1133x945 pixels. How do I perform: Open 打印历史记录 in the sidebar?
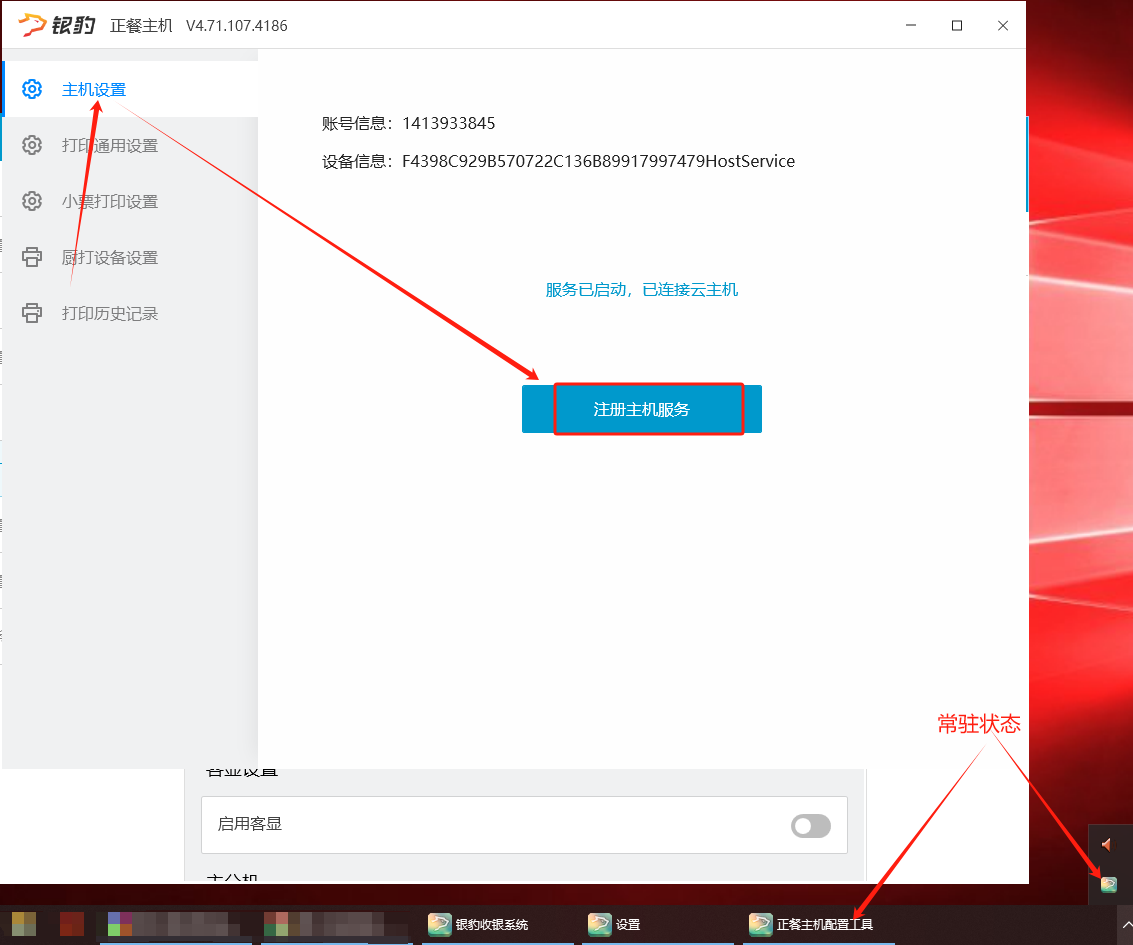click(x=130, y=313)
